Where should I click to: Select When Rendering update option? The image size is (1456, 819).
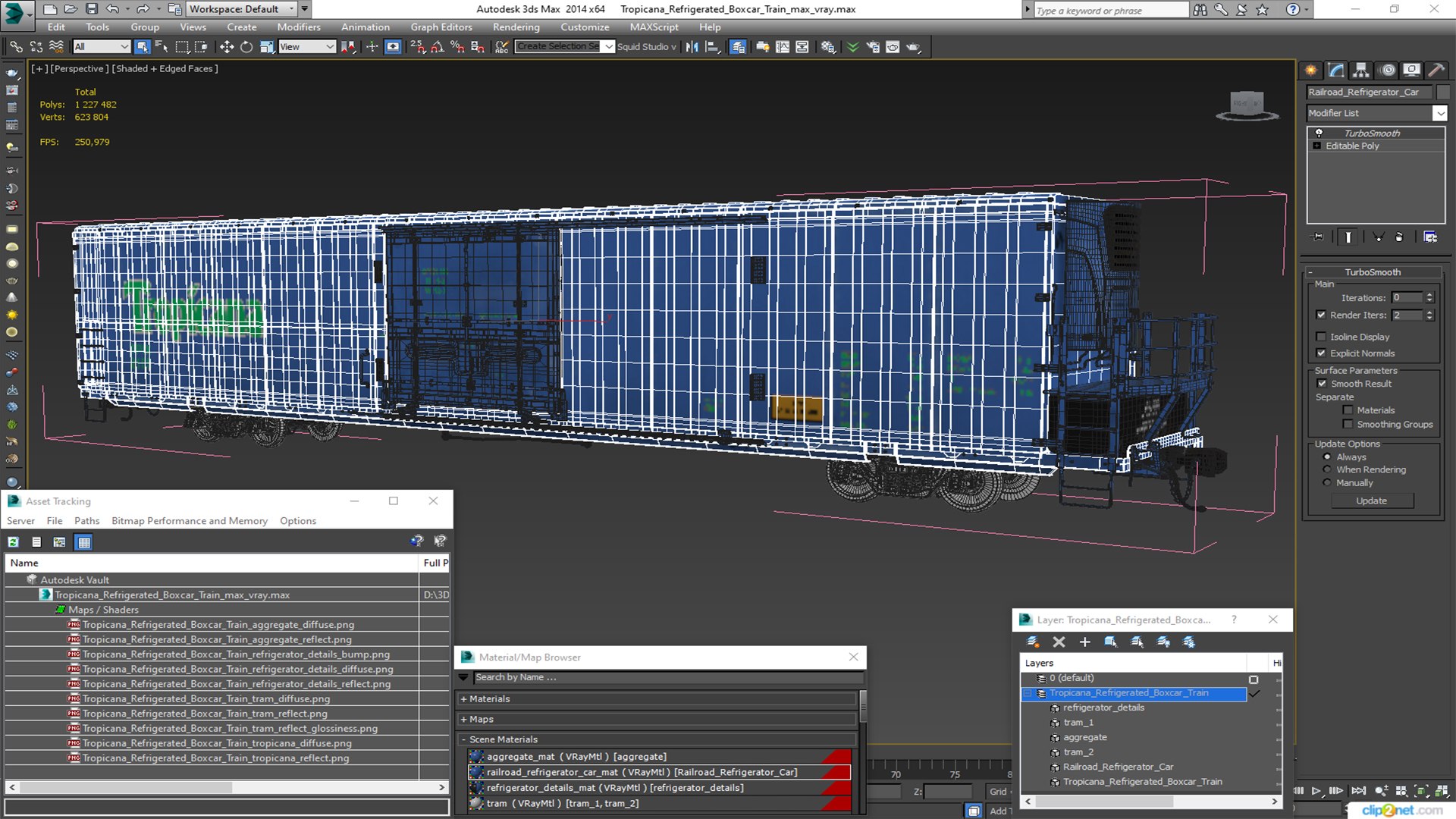1326,469
